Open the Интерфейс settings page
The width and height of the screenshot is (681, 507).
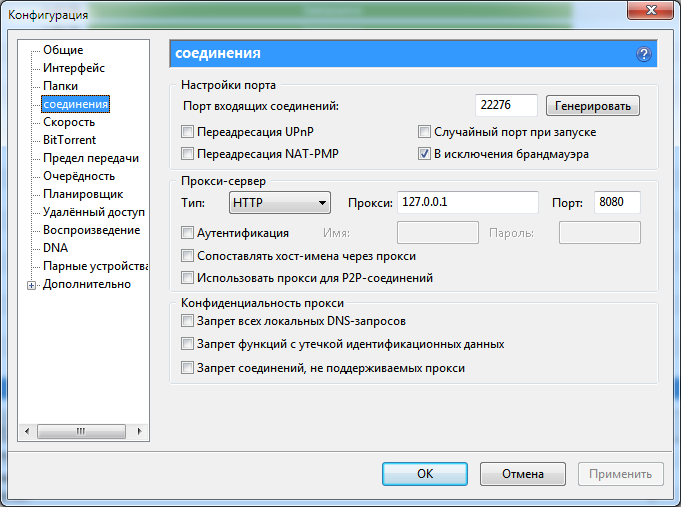coord(74,68)
